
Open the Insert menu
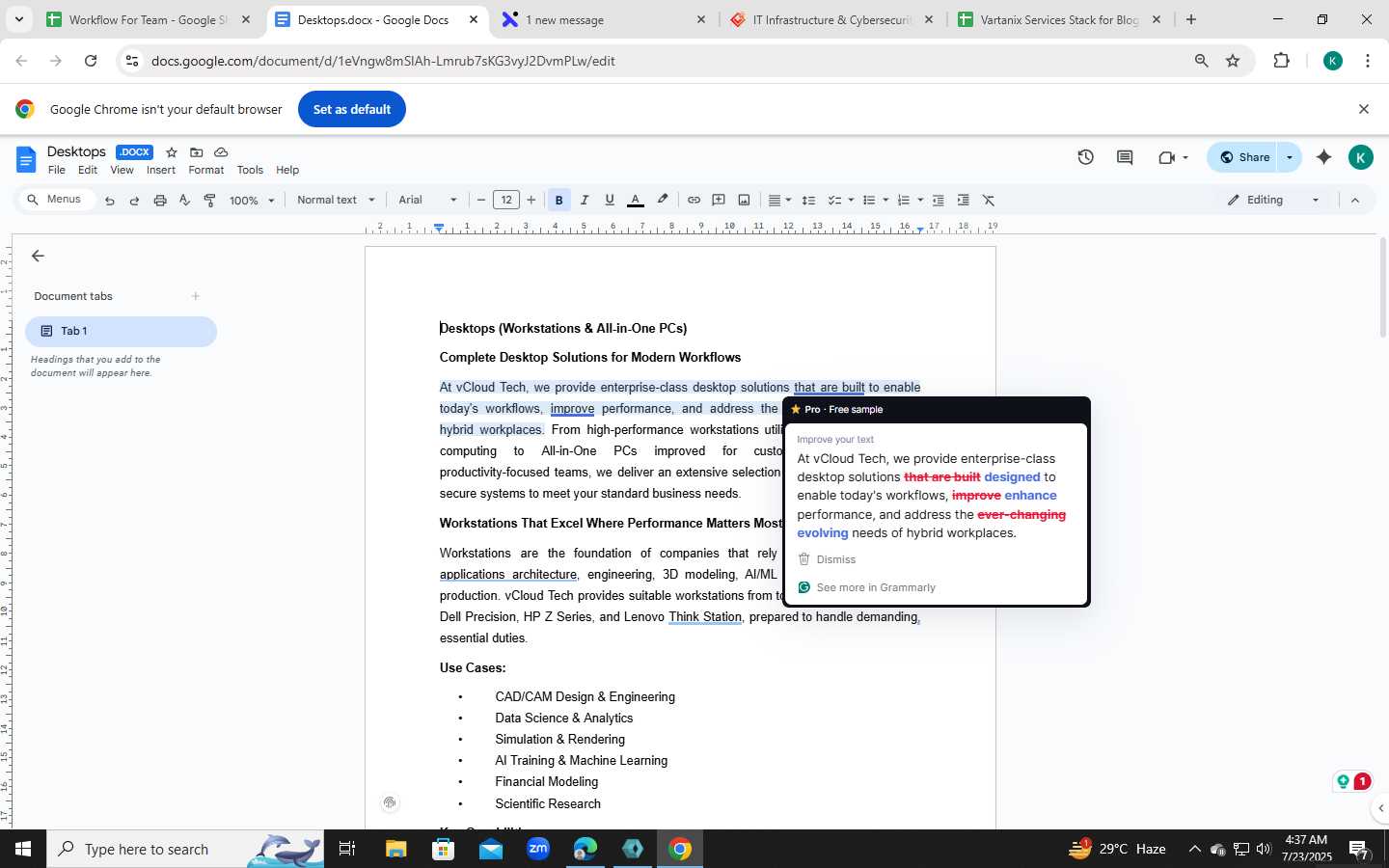[x=161, y=170]
